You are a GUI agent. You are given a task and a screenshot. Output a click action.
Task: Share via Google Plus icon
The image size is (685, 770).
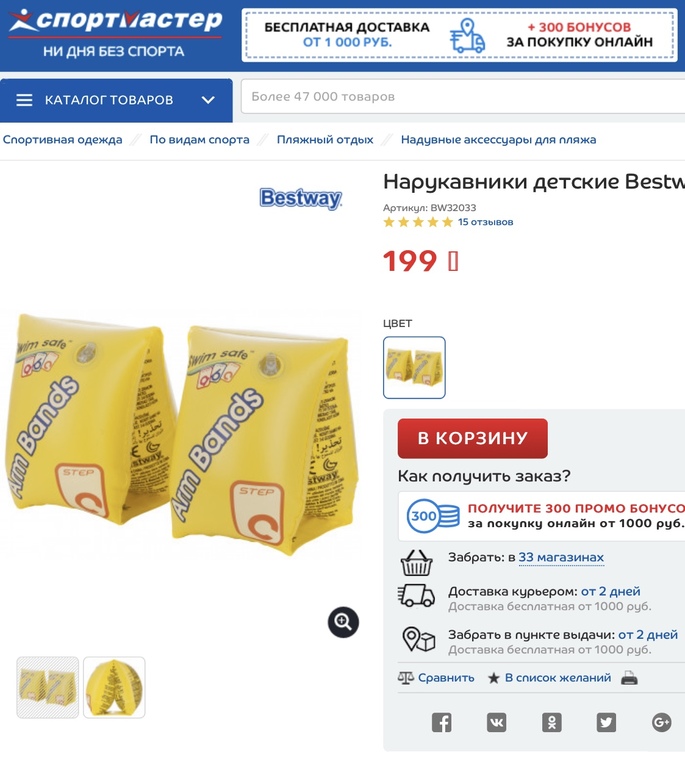coord(661,722)
